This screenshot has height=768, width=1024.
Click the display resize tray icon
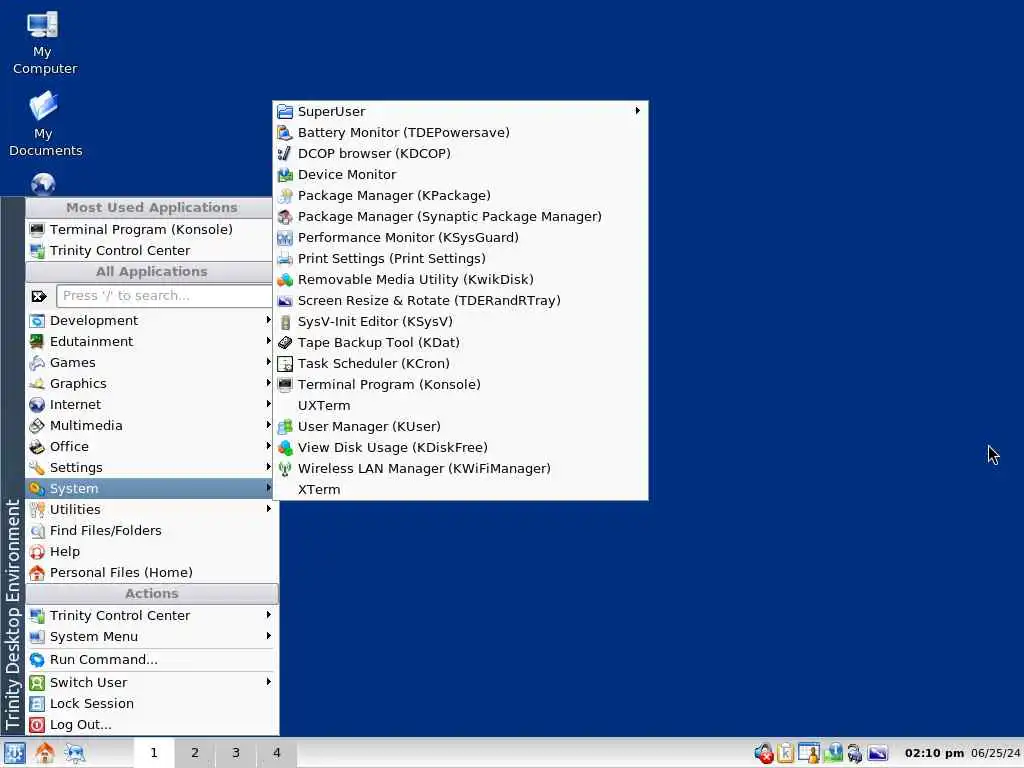point(878,753)
